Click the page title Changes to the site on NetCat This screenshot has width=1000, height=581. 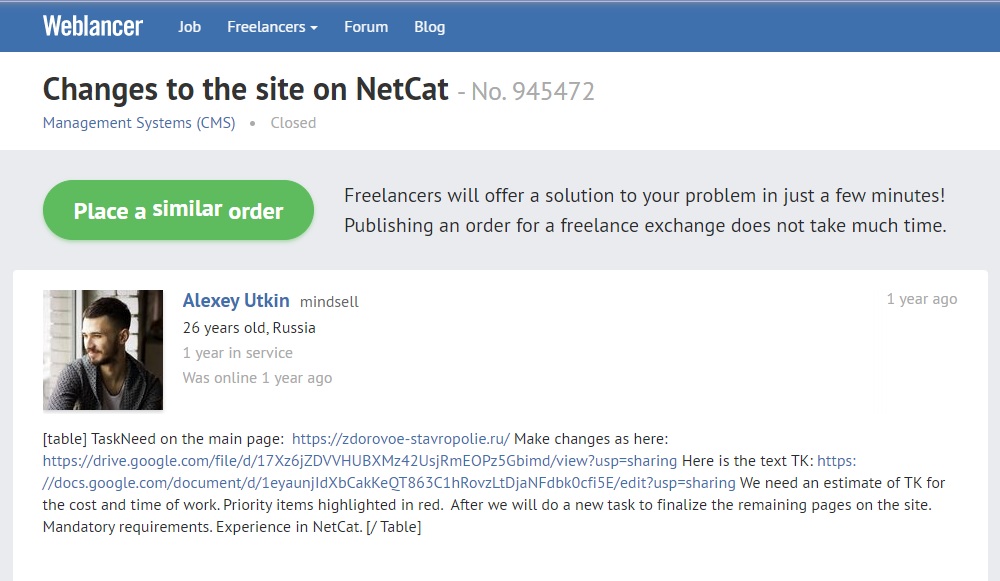click(x=246, y=89)
